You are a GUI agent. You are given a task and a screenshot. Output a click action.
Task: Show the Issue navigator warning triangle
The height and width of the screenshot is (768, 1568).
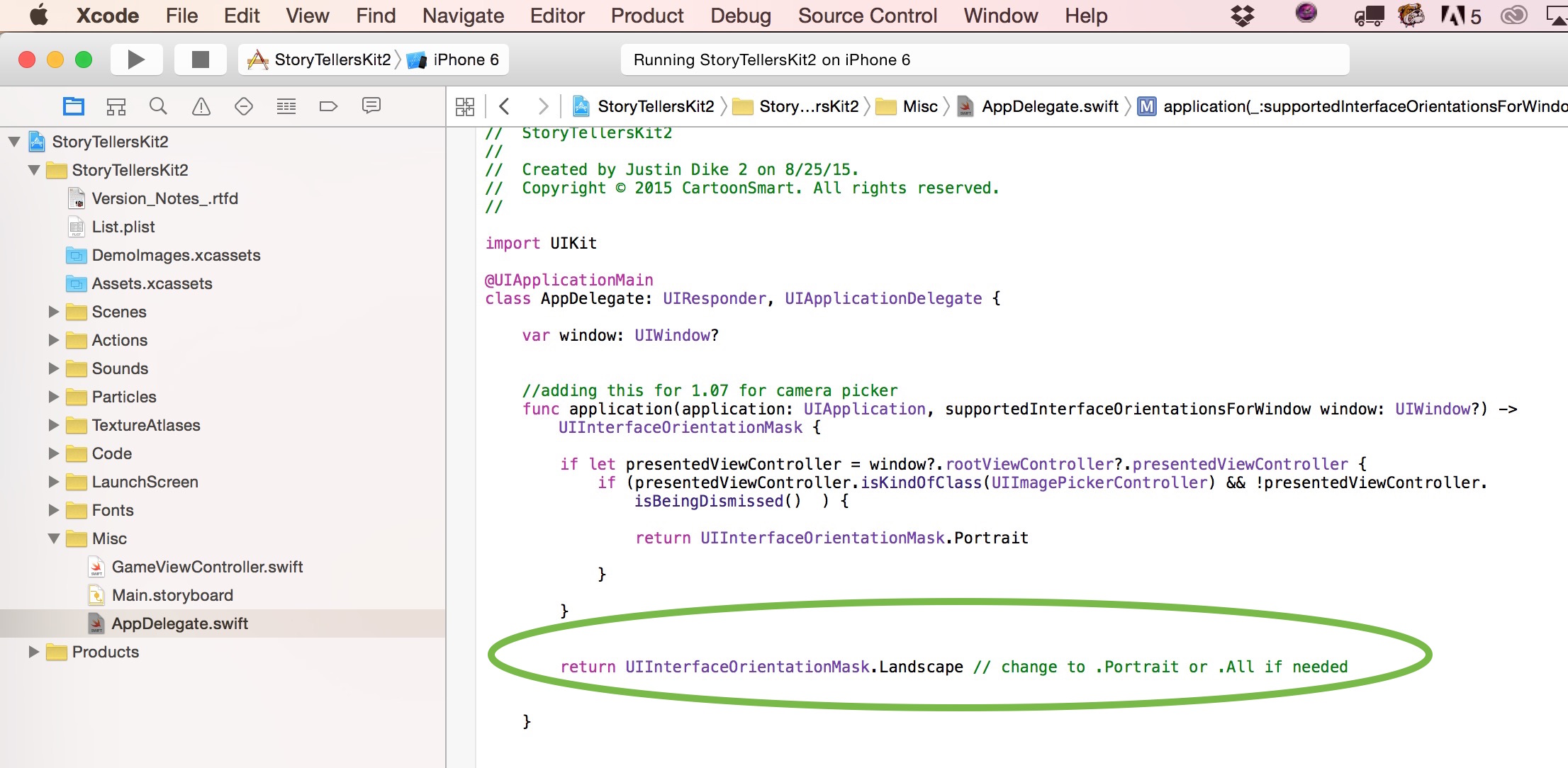point(201,105)
